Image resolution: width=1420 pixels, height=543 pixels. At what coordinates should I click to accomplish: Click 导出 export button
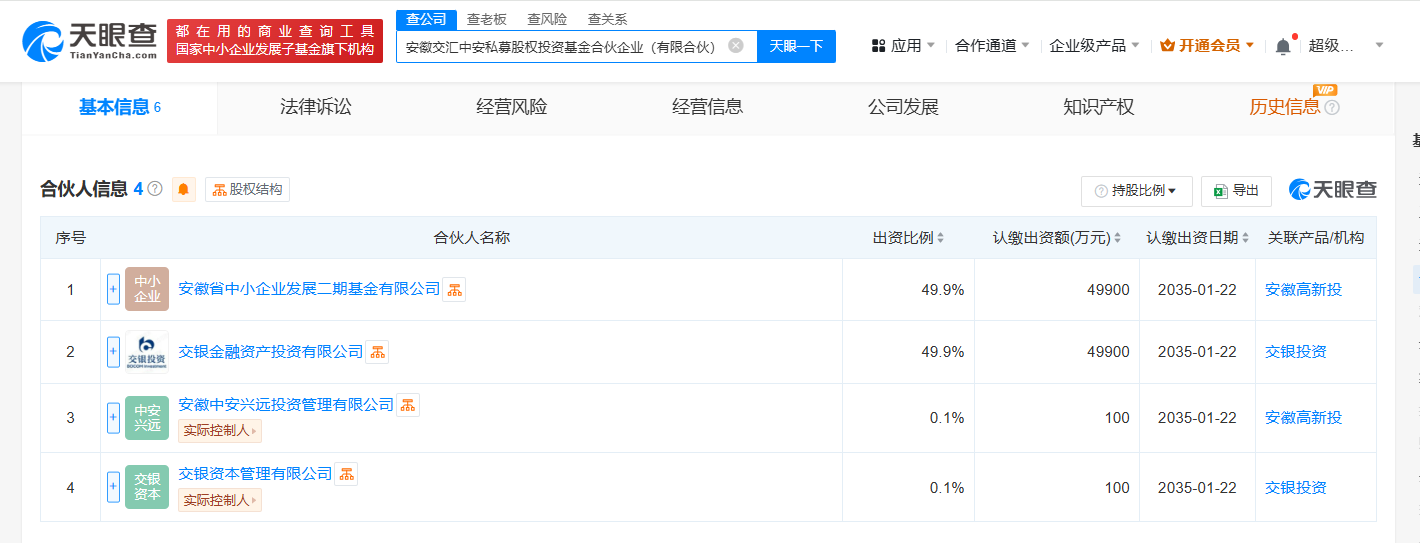click(1236, 190)
